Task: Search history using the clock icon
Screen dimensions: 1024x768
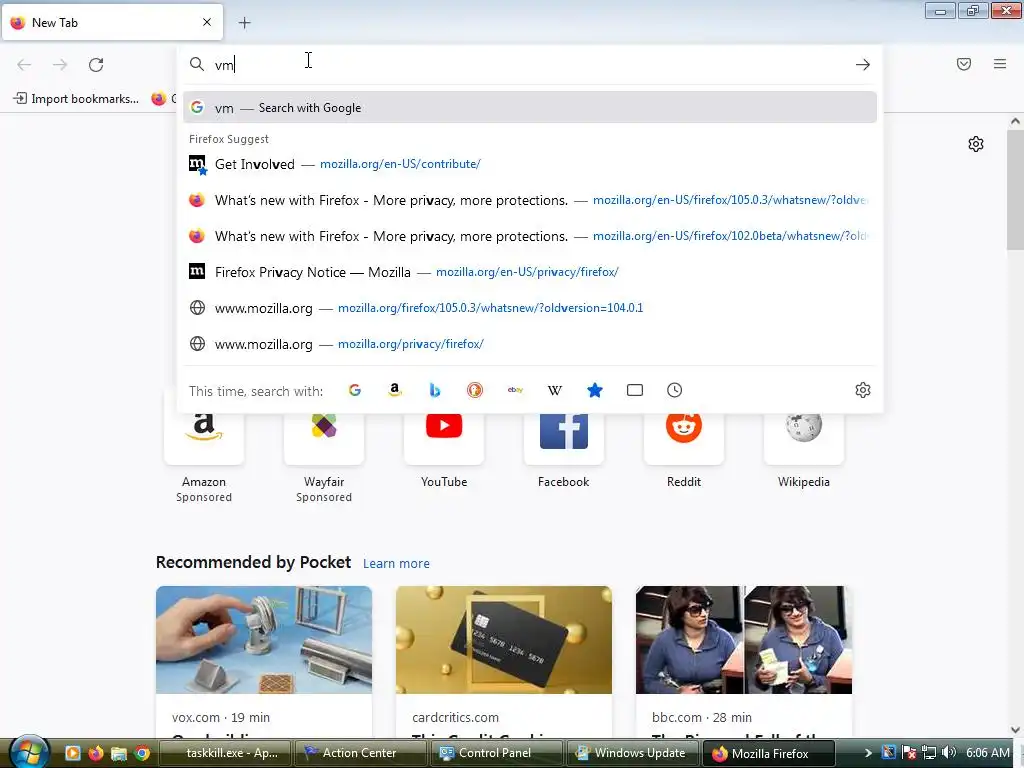Action: coord(675,391)
